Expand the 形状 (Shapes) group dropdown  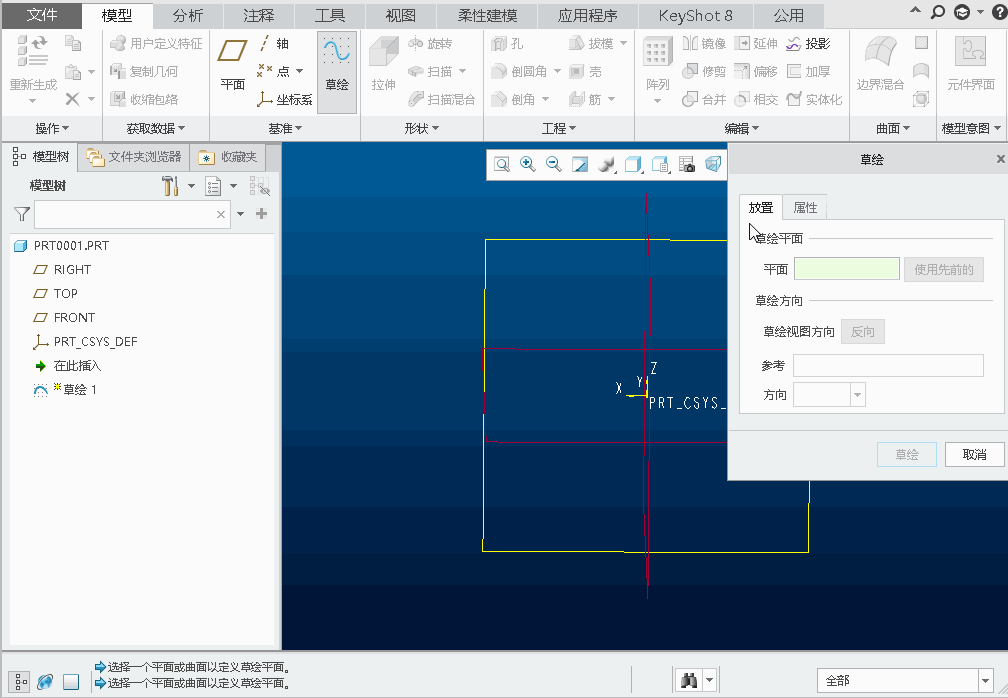pyautogui.click(x=422, y=129)
